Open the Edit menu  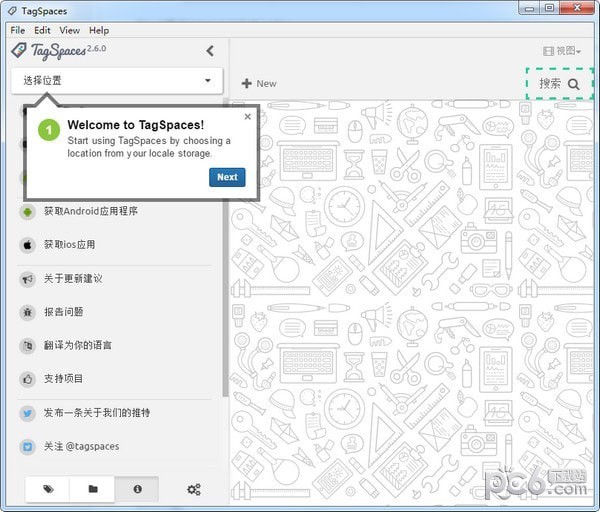(42, 30)
